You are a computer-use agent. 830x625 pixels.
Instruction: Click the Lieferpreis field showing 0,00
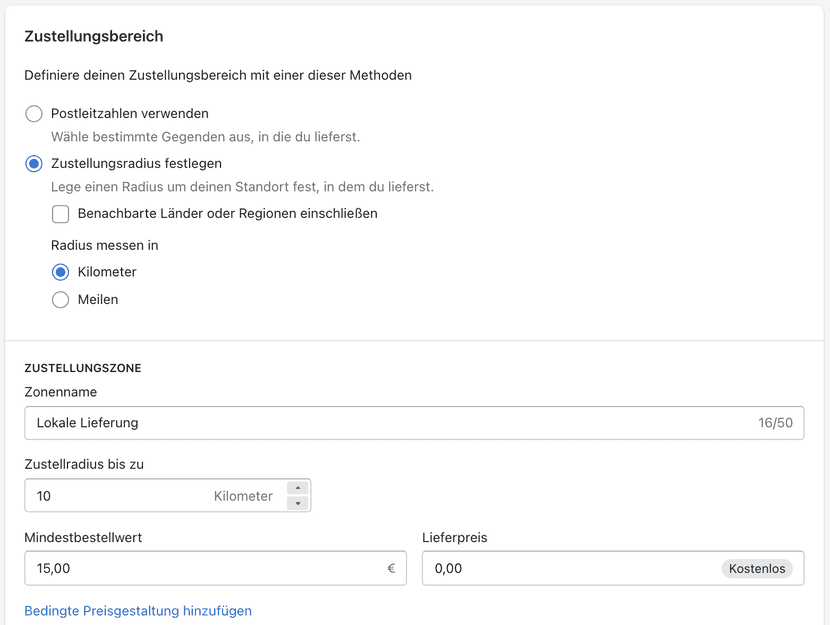[613, 568]
